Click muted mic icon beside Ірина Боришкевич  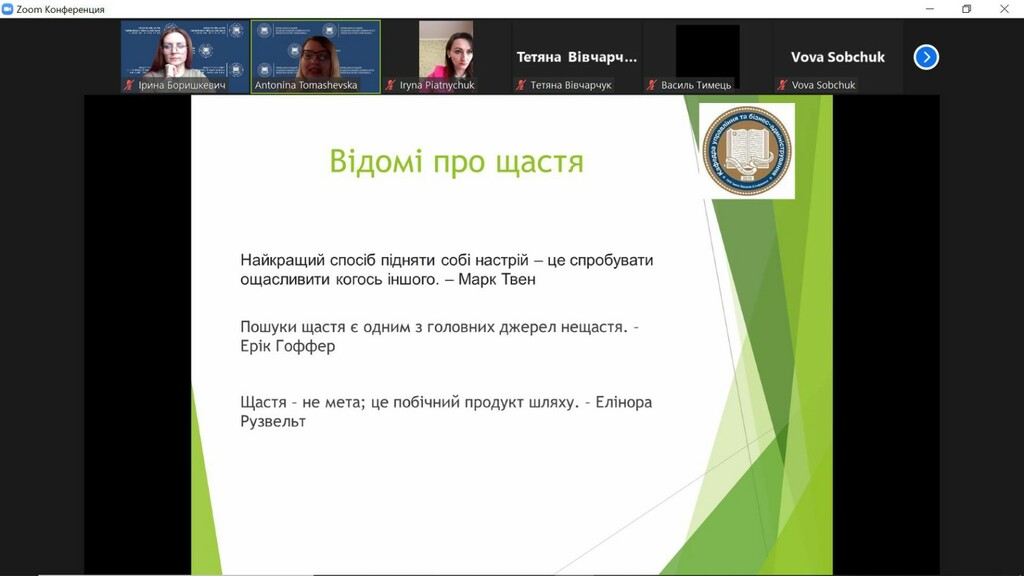(129, 85)
